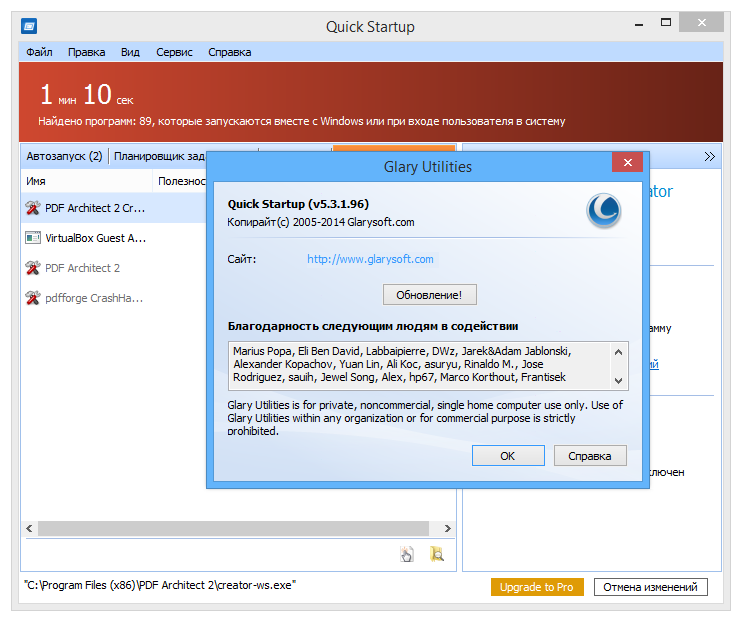Select the grayed PDF Architect 2 entry
Screen dimensions: 748x622
pyautogui.click(x=82, y=268)
